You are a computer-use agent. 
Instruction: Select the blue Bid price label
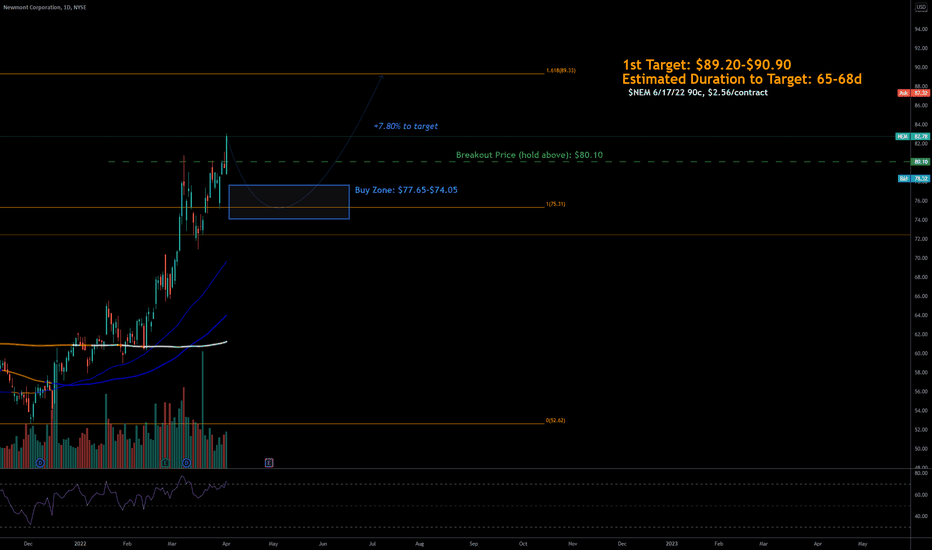pos(914,178)
